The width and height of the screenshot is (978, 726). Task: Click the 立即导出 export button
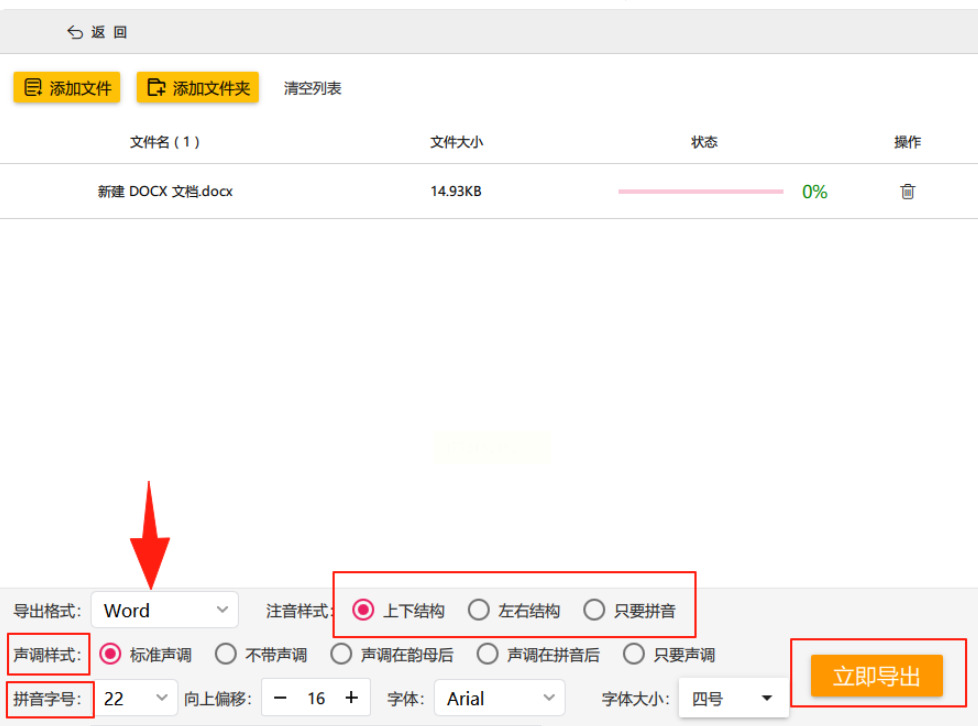(876, 675)
